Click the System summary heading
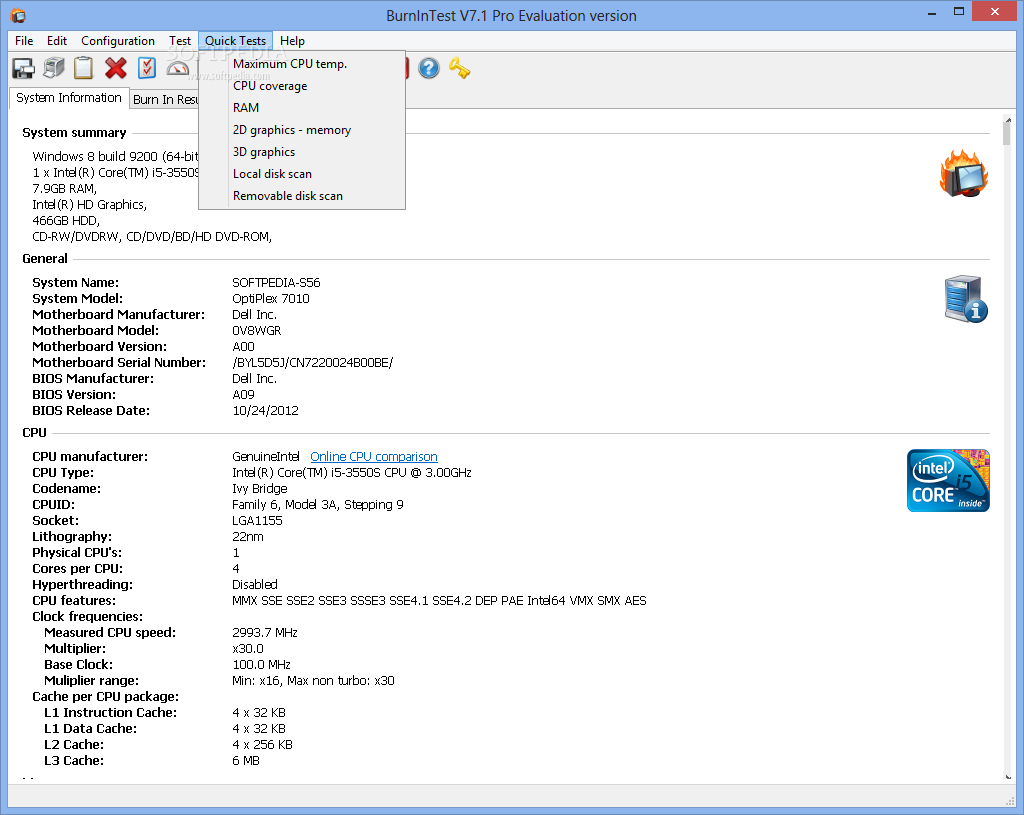1024x815 pixels. pyautogui.click(x=74, y=133)
